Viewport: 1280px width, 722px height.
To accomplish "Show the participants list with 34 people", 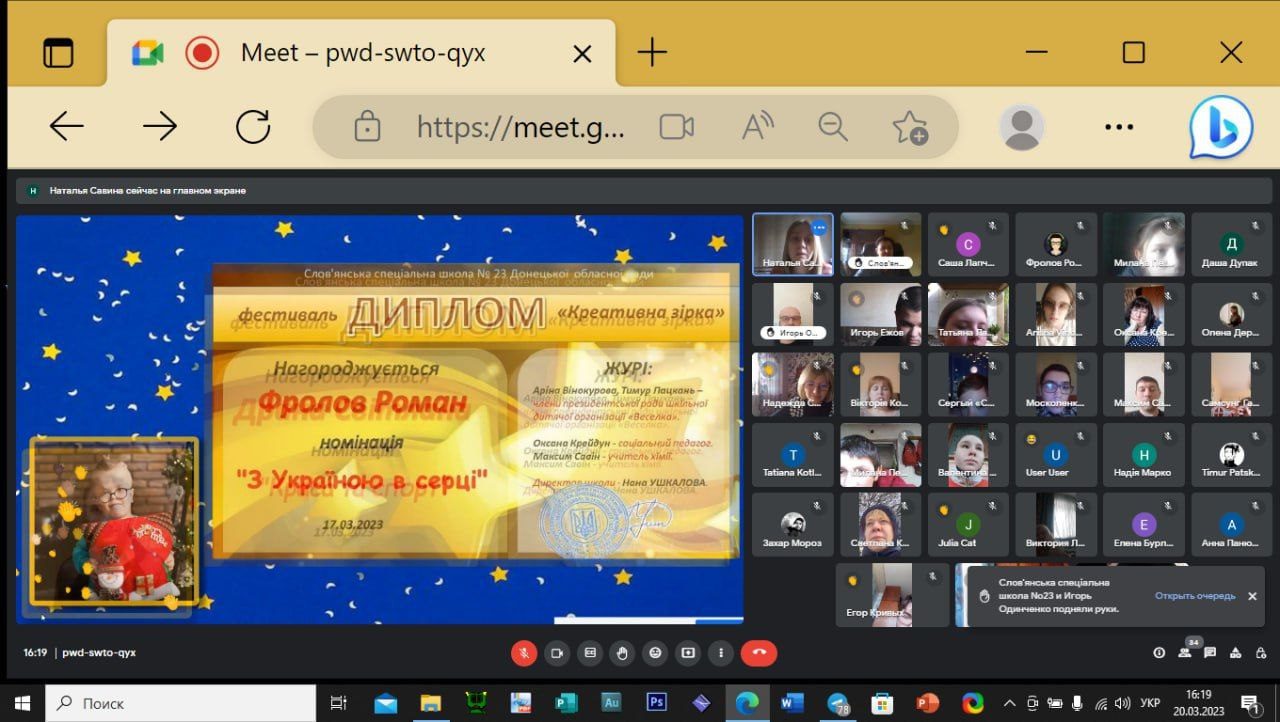I will click(1185, 652).
